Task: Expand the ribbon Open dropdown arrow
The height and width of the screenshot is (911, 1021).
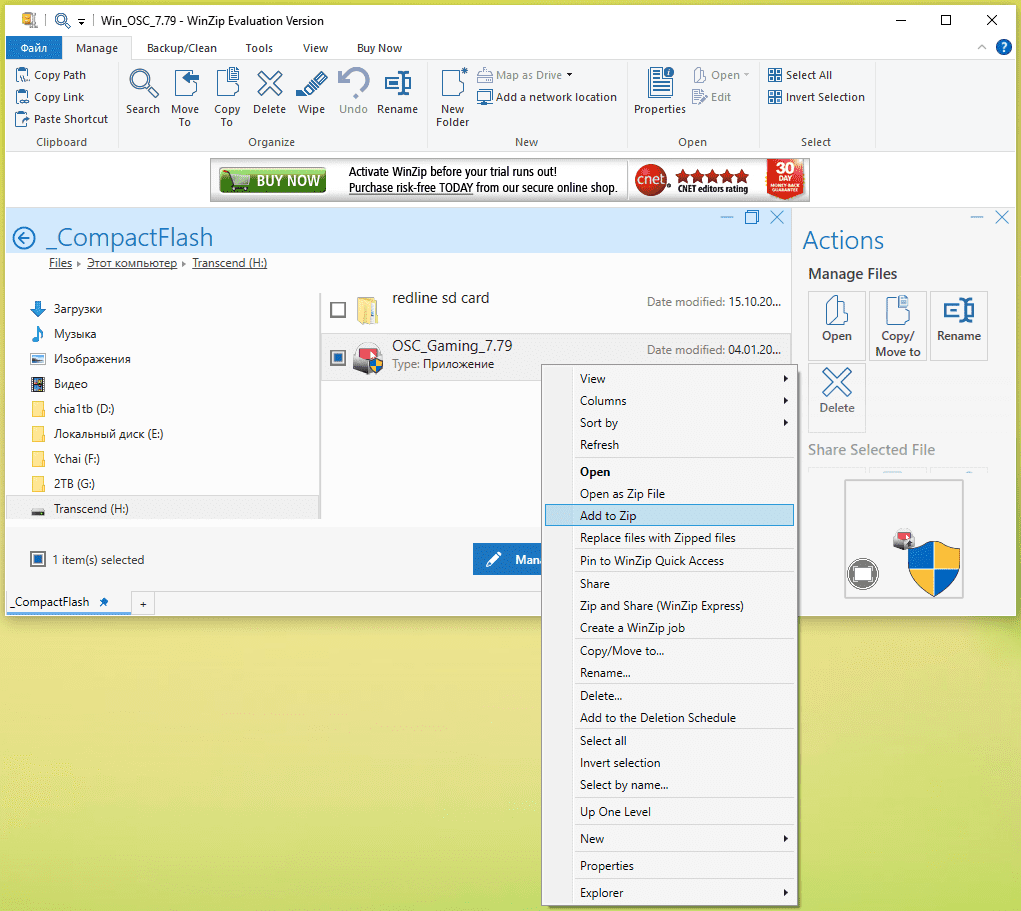Action: [746, 75]
